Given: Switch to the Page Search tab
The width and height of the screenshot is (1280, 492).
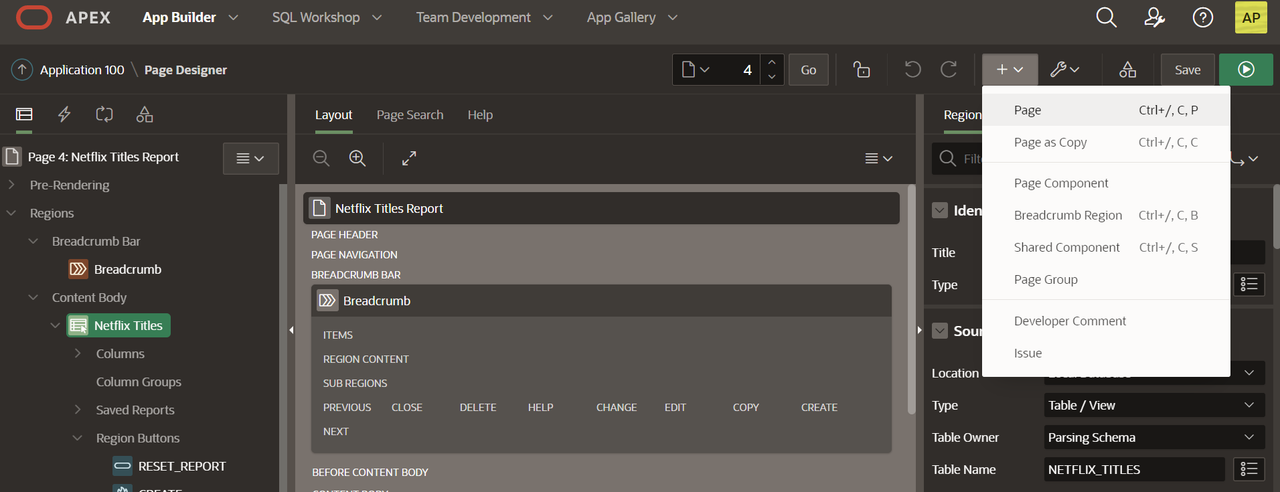Looking at the screenshot, I should (x=410, y=115).
